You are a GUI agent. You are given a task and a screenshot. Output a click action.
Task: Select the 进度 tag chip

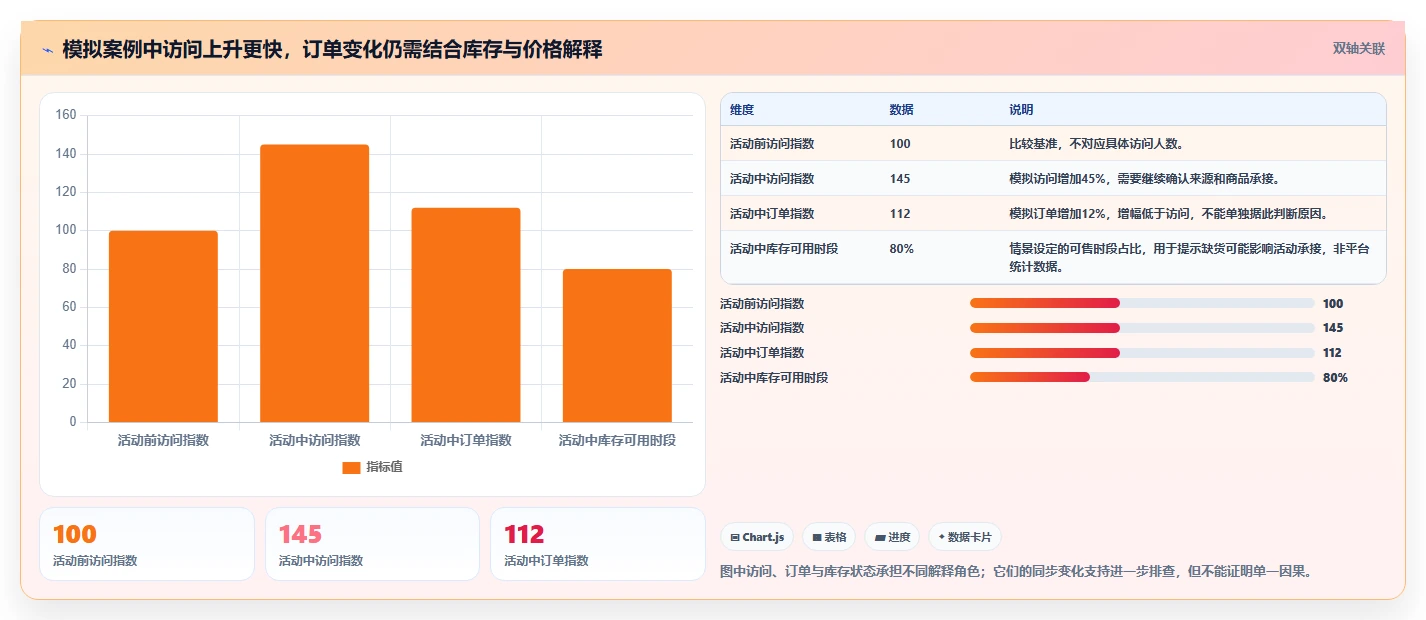[x=892, y=537]
